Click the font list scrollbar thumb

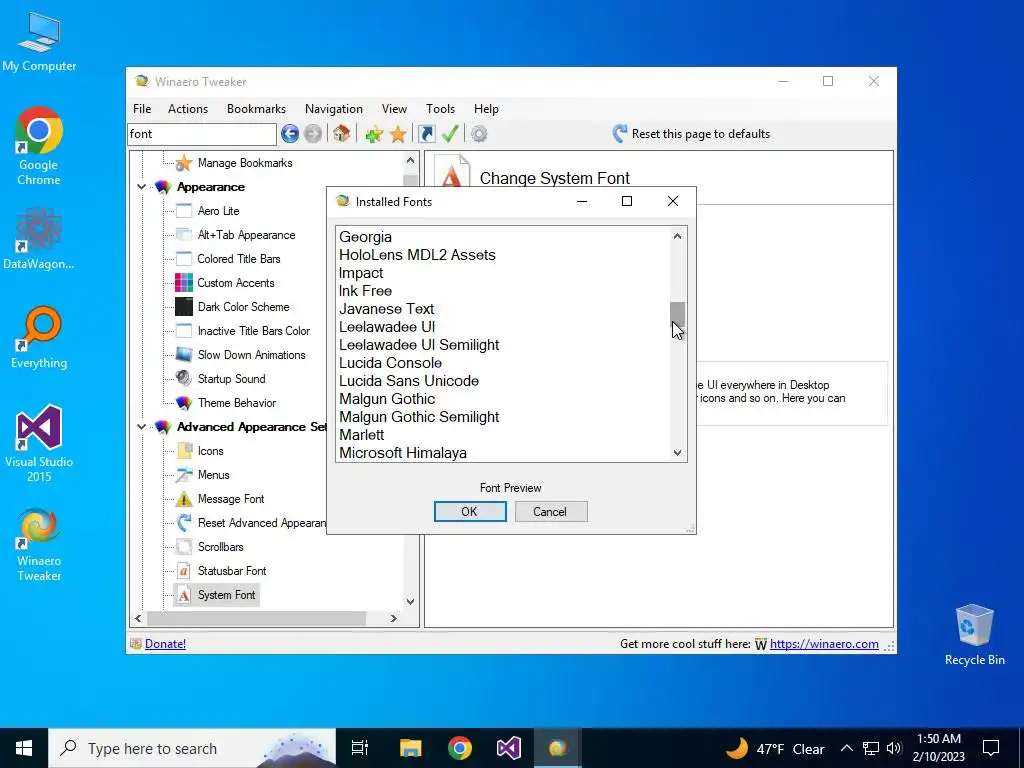tap(677, 314)
